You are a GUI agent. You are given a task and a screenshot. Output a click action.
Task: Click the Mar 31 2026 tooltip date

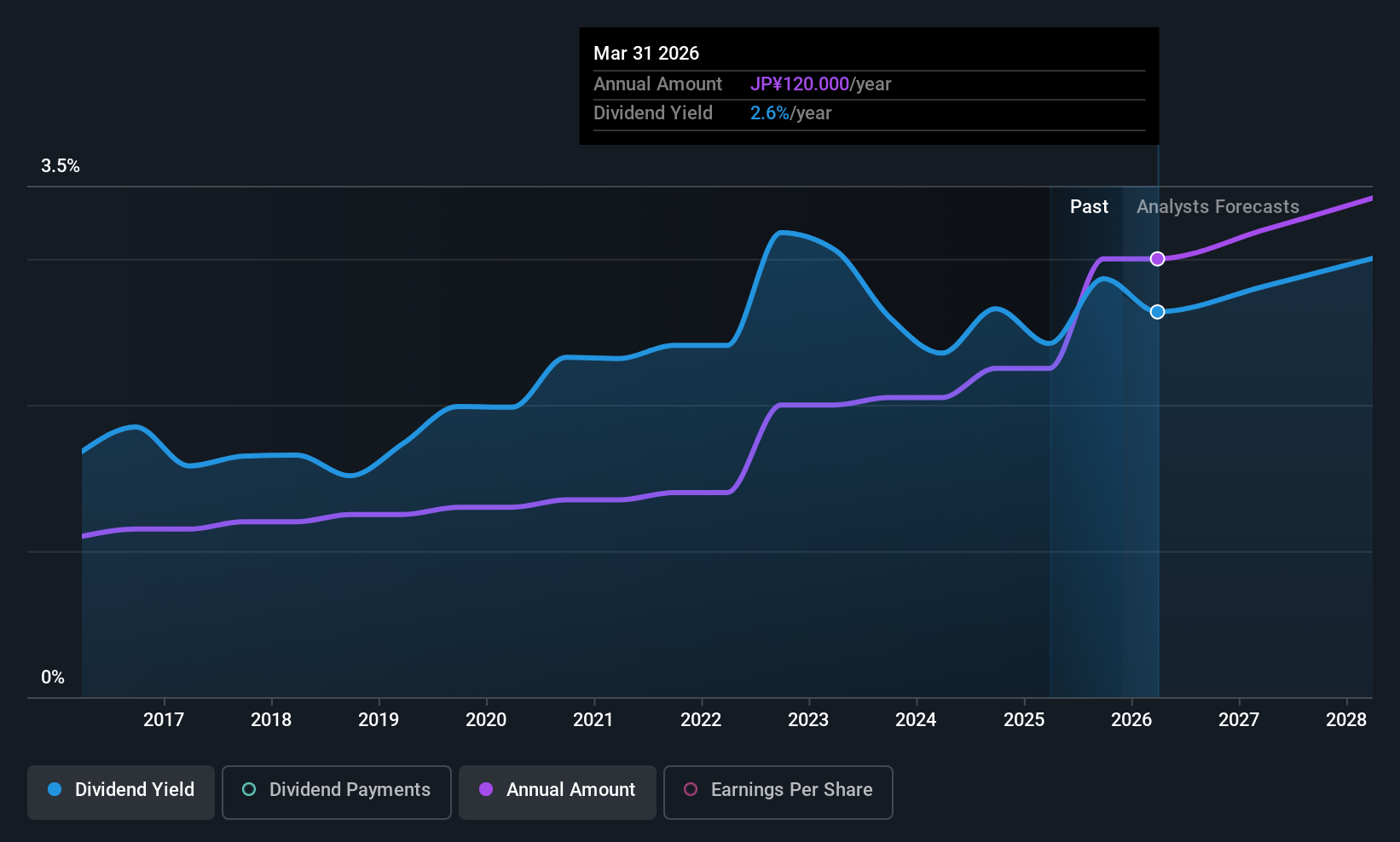(x=646, y=54)
